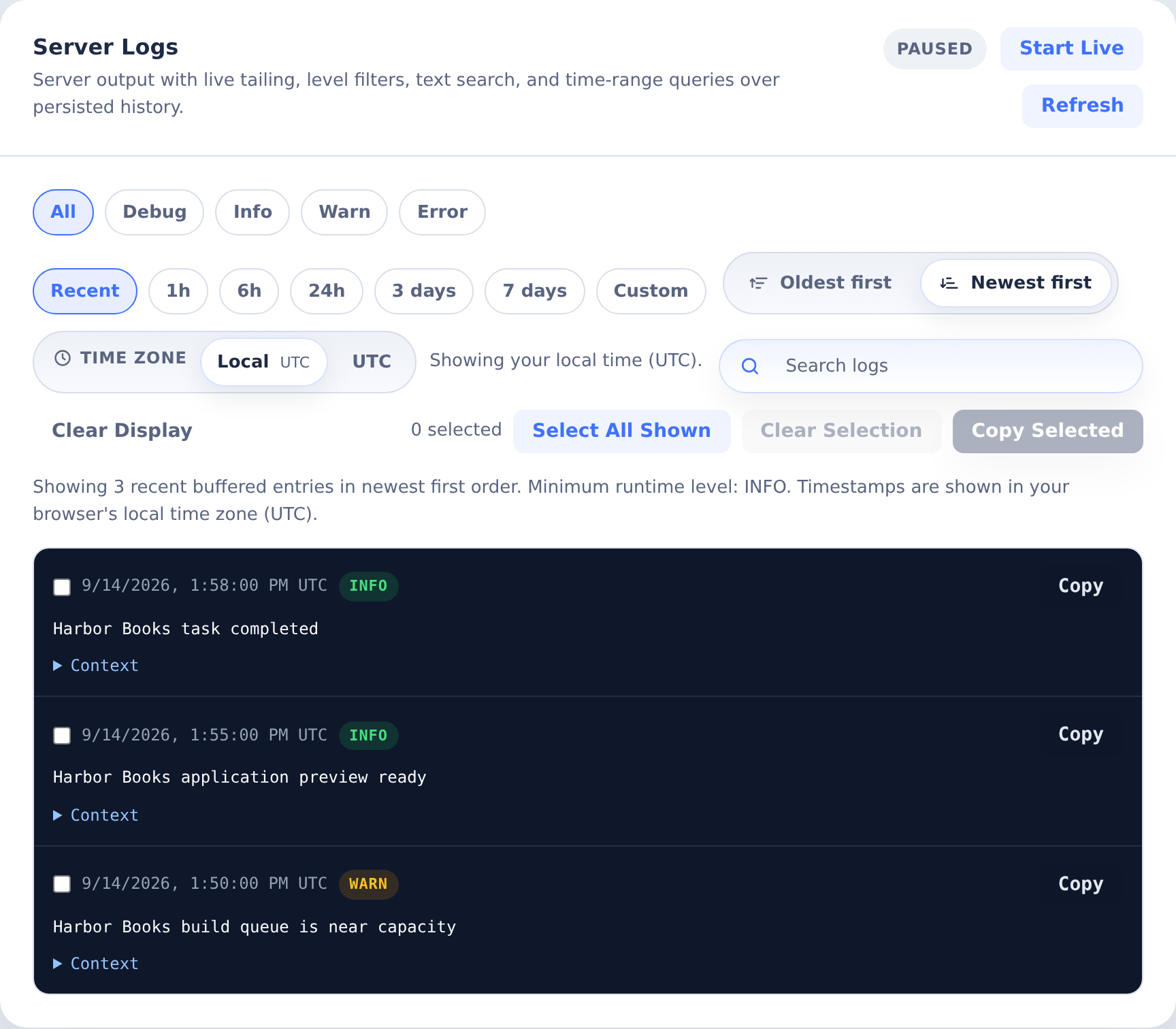Check the 1:55:00 PM log entry checkbox
This screenshot has height=1029, width=1176.
[62, 736]
